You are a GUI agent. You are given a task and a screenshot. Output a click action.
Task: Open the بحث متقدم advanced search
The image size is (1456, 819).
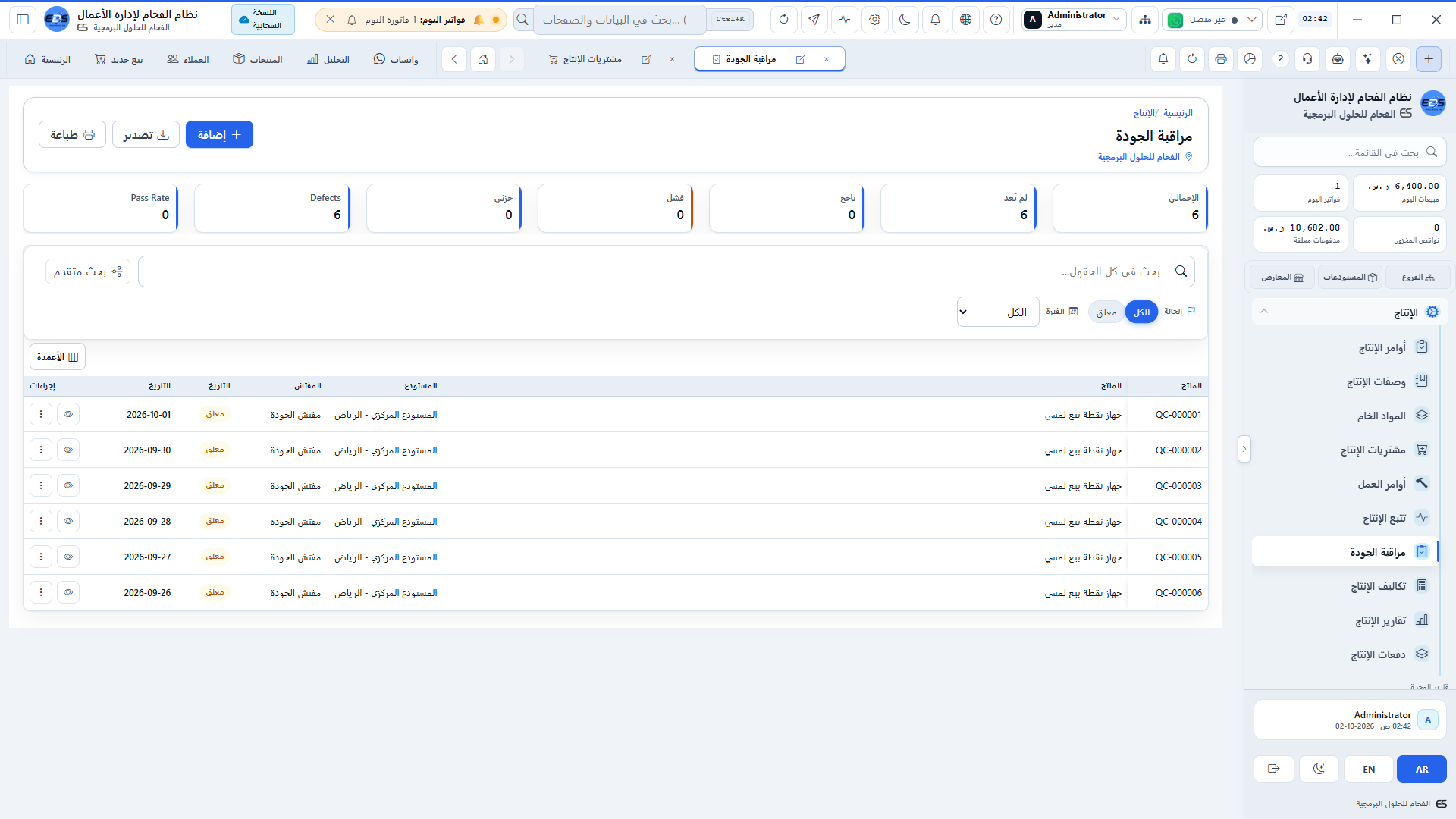point(88,271)
